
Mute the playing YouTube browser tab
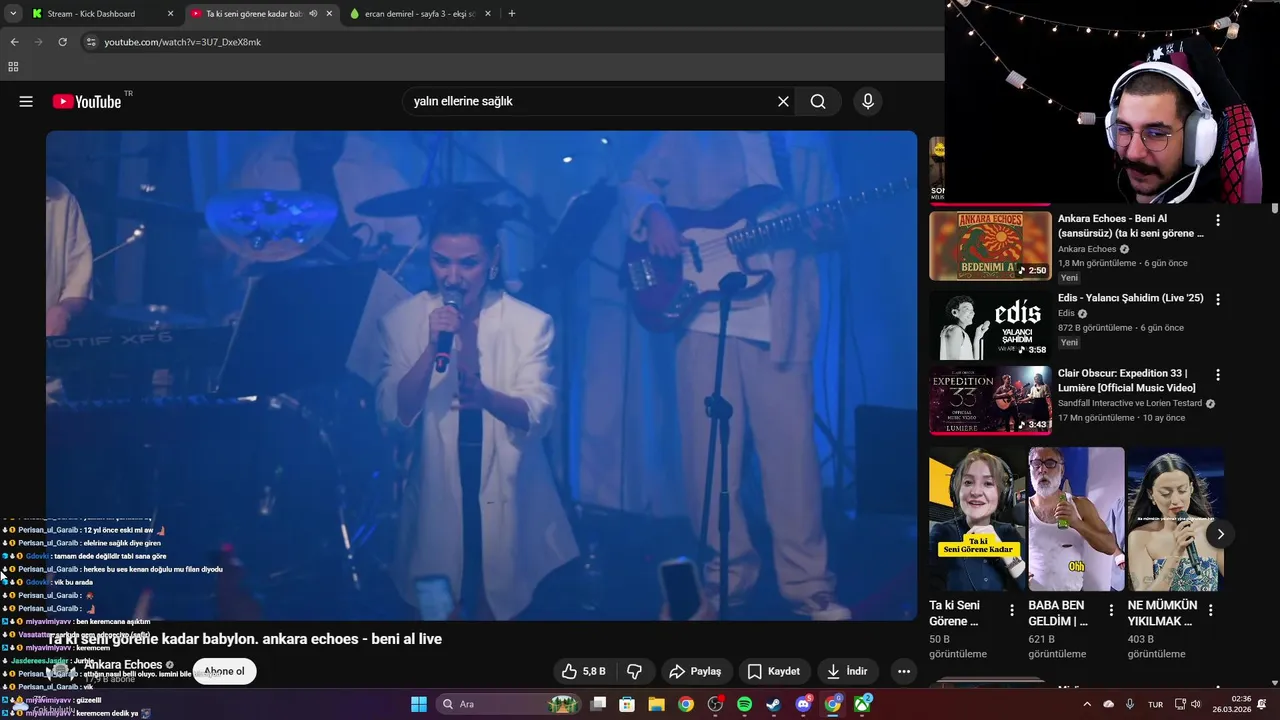[313, 14]
